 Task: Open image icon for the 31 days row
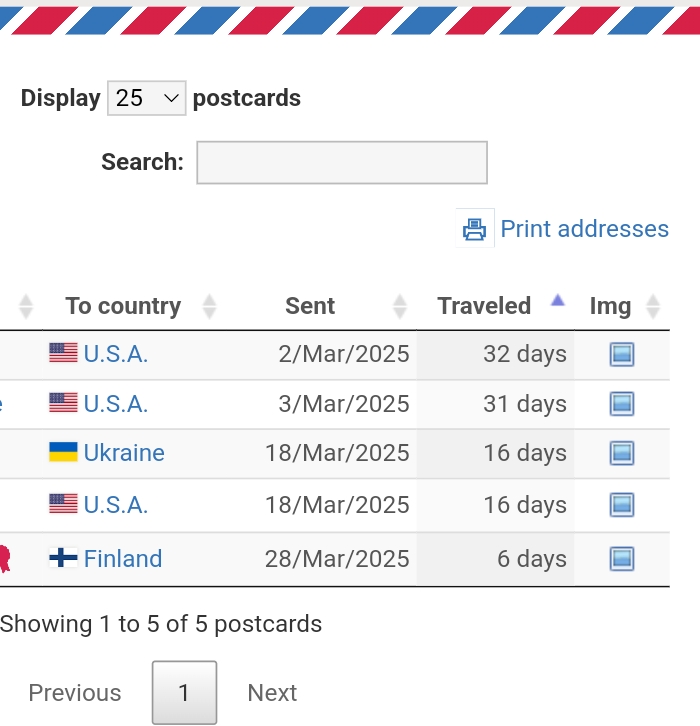(621, 404)
